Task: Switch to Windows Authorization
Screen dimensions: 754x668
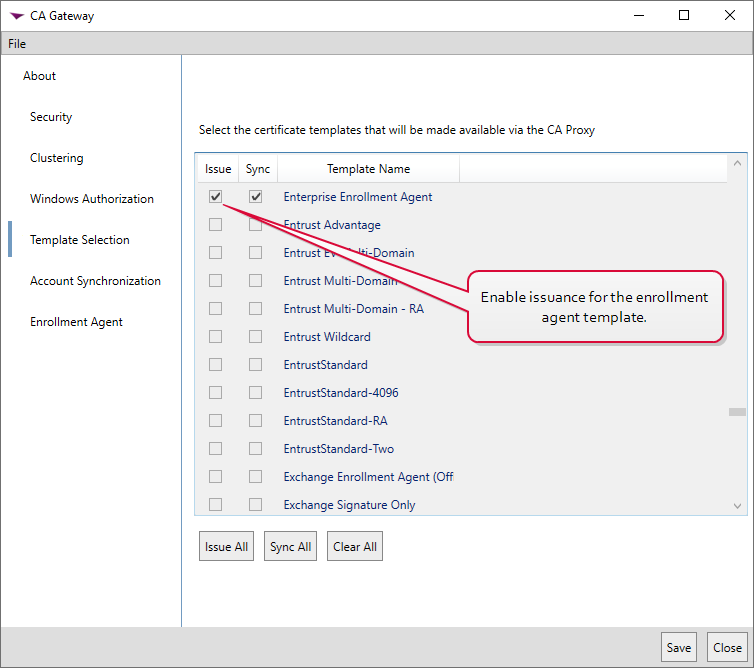Action: (x=92, y=199)
